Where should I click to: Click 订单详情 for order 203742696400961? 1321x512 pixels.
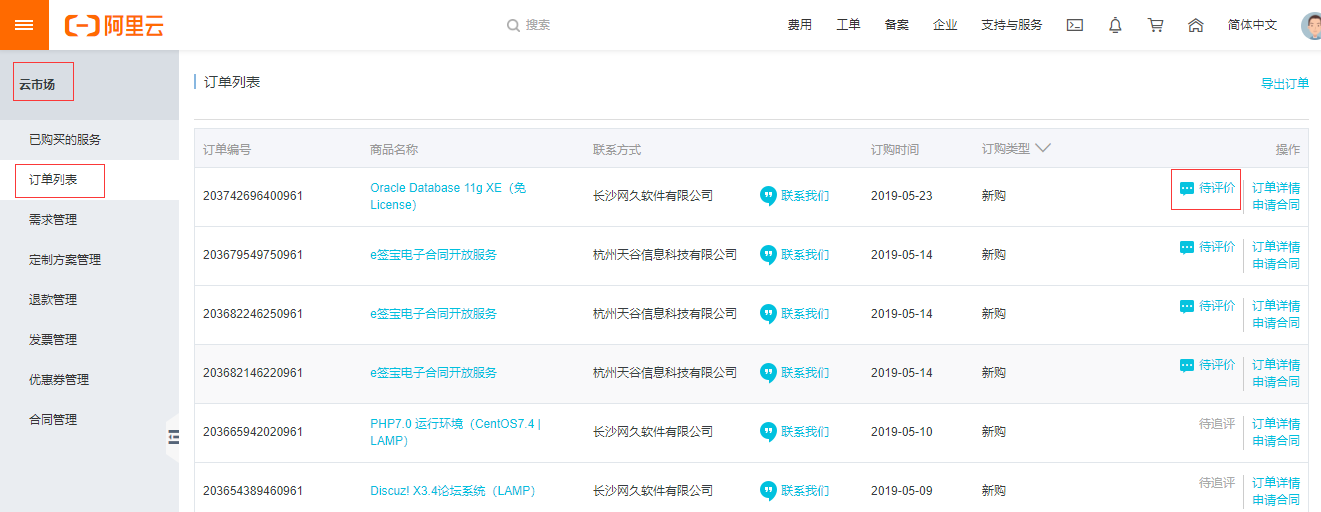[x=1276, y=188]
